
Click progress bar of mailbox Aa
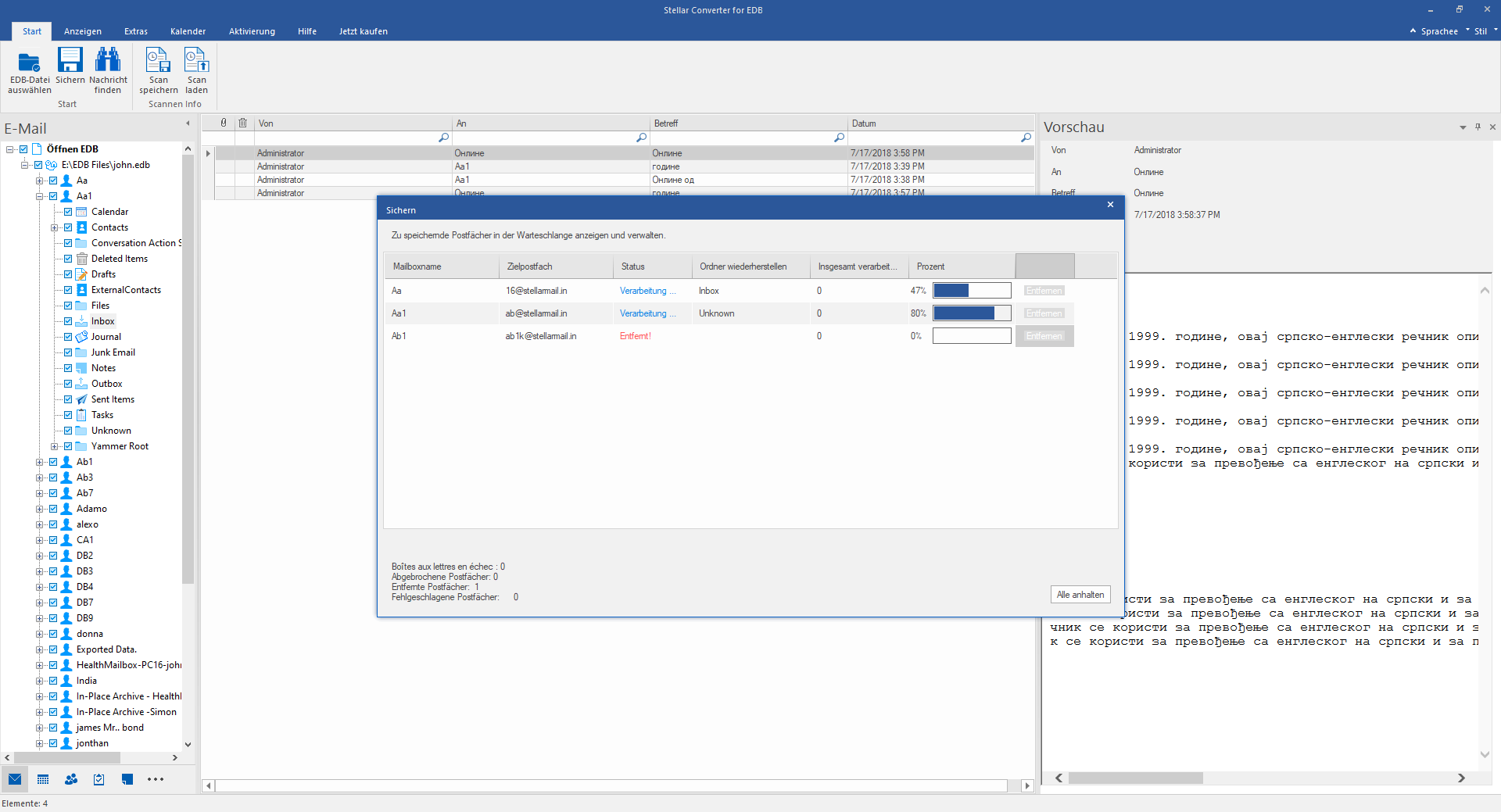(x=972, y=291)
